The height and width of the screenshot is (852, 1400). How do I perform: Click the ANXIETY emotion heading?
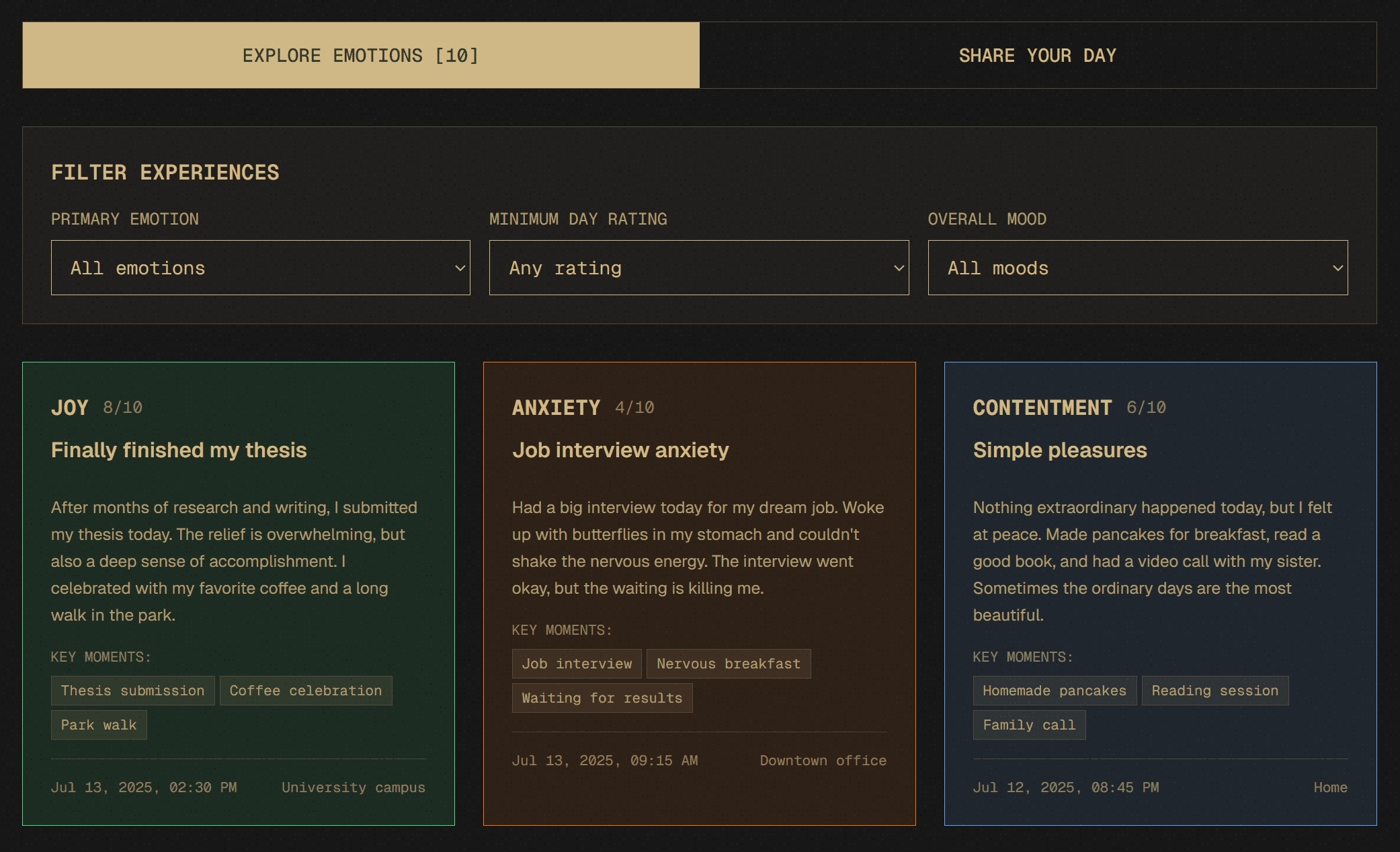[556, 408]
